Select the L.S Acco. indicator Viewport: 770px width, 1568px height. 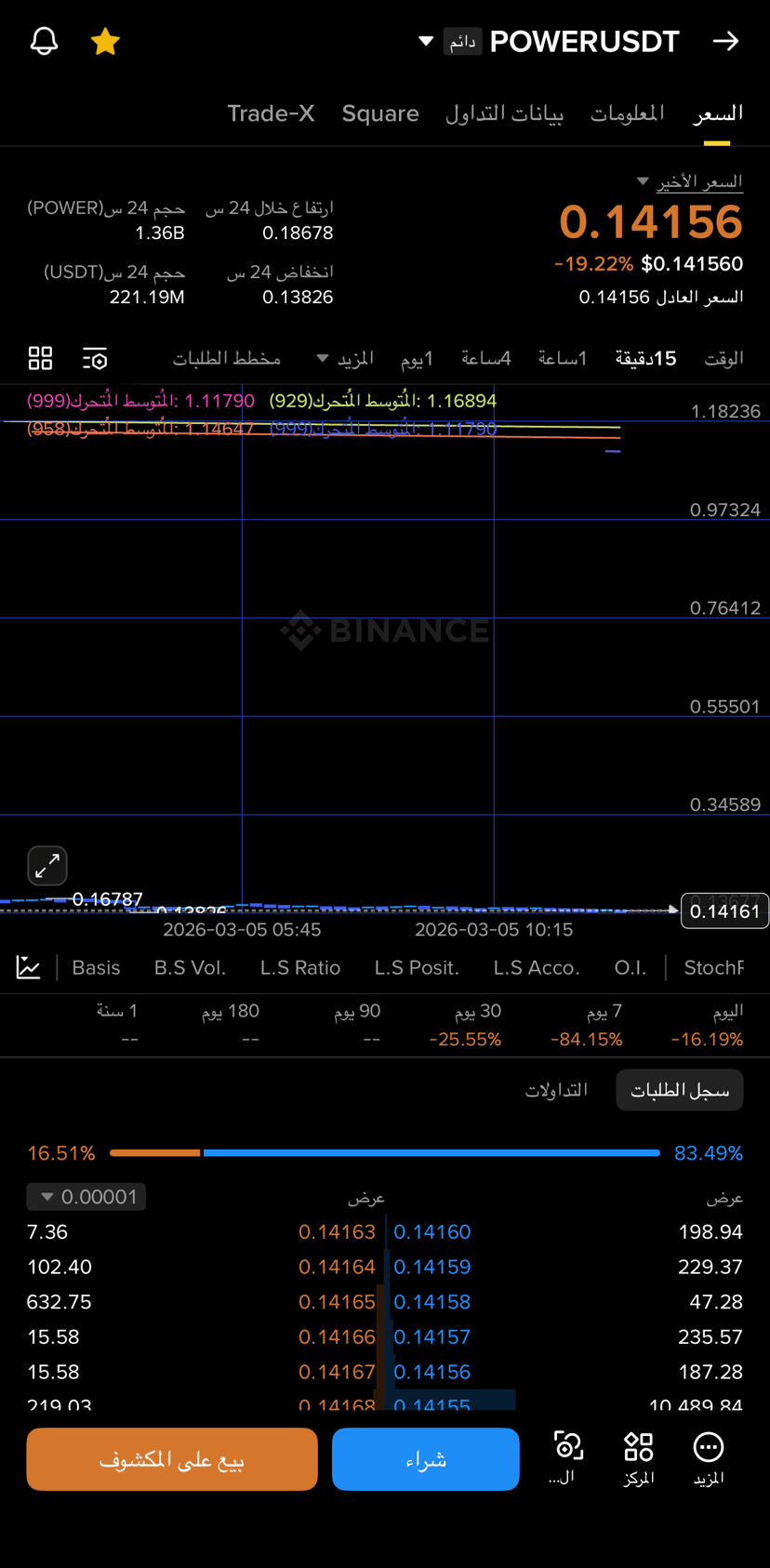coord(537,967)
